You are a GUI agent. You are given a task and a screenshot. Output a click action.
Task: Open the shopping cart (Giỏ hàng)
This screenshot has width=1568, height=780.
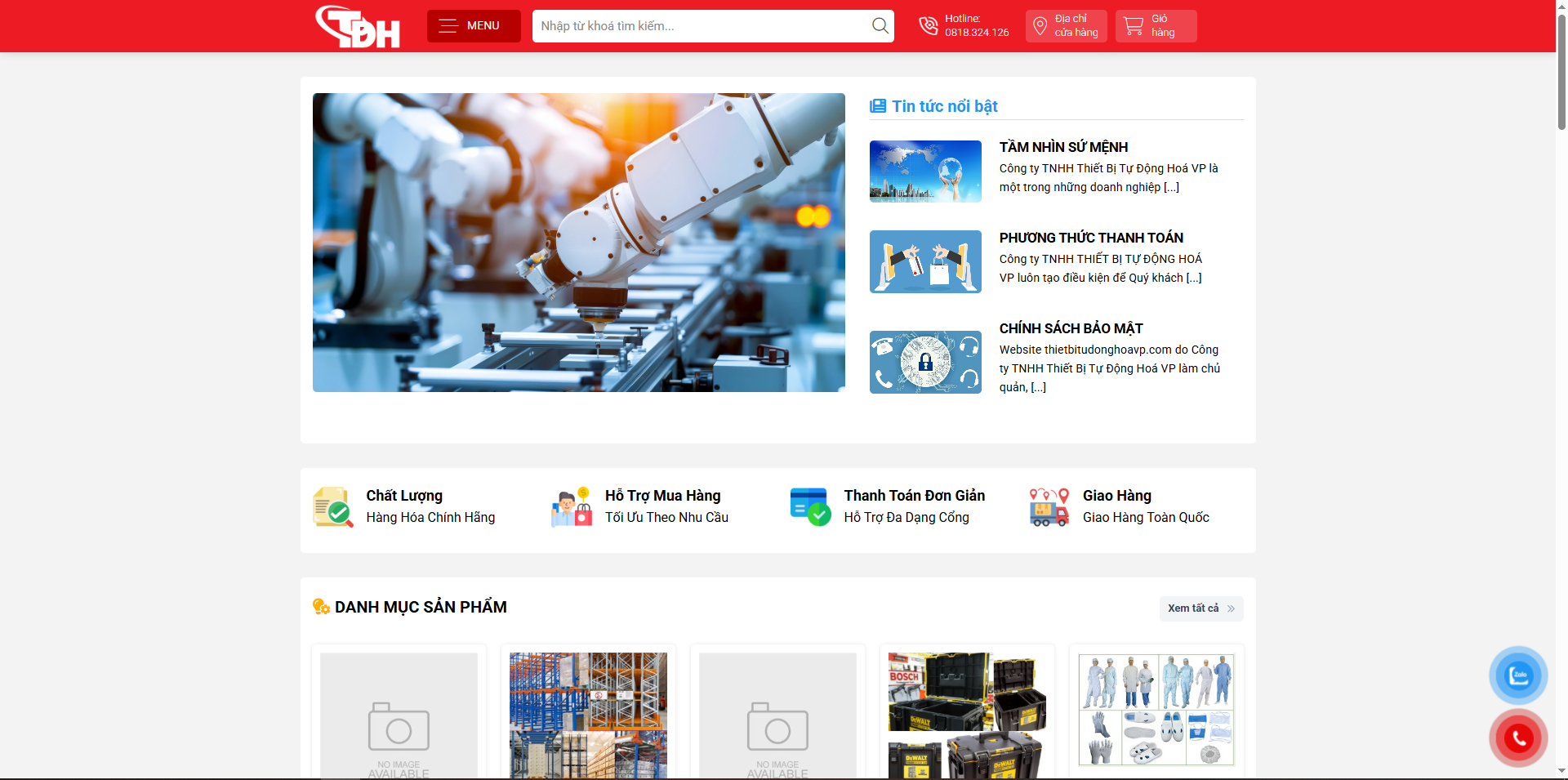tap(1155, 26)
